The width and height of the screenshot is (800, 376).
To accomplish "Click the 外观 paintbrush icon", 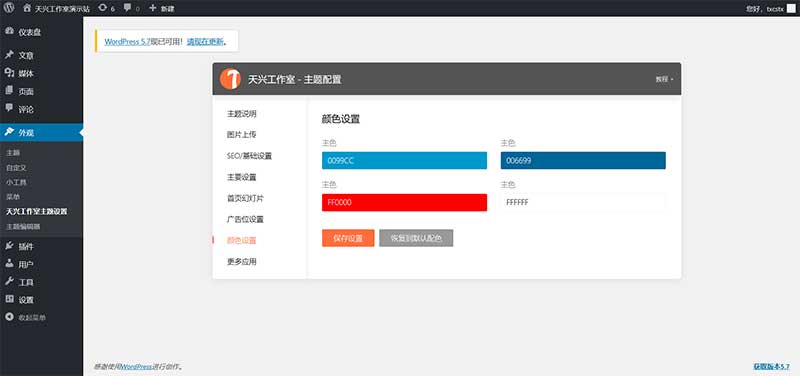I will tap(9, 132).
